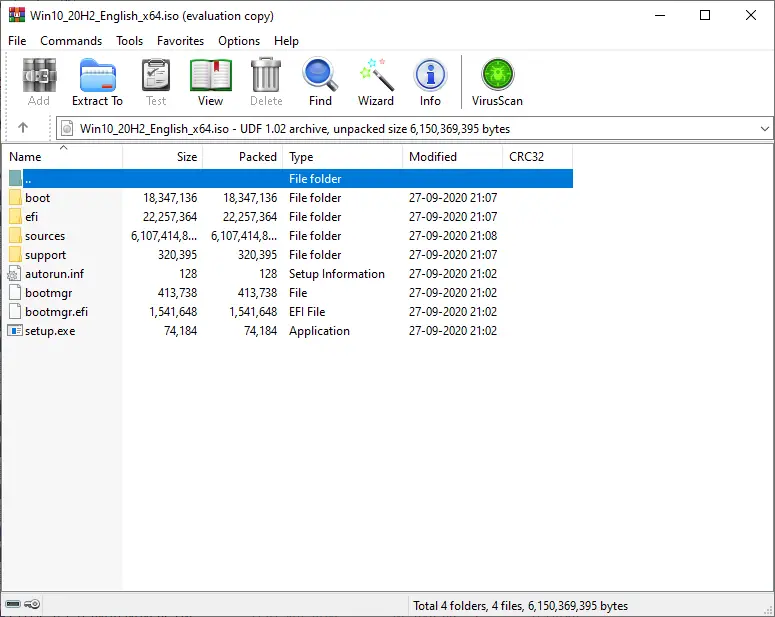Maximize the WinRAR window
775x617 pixels.
pos(705,15)
